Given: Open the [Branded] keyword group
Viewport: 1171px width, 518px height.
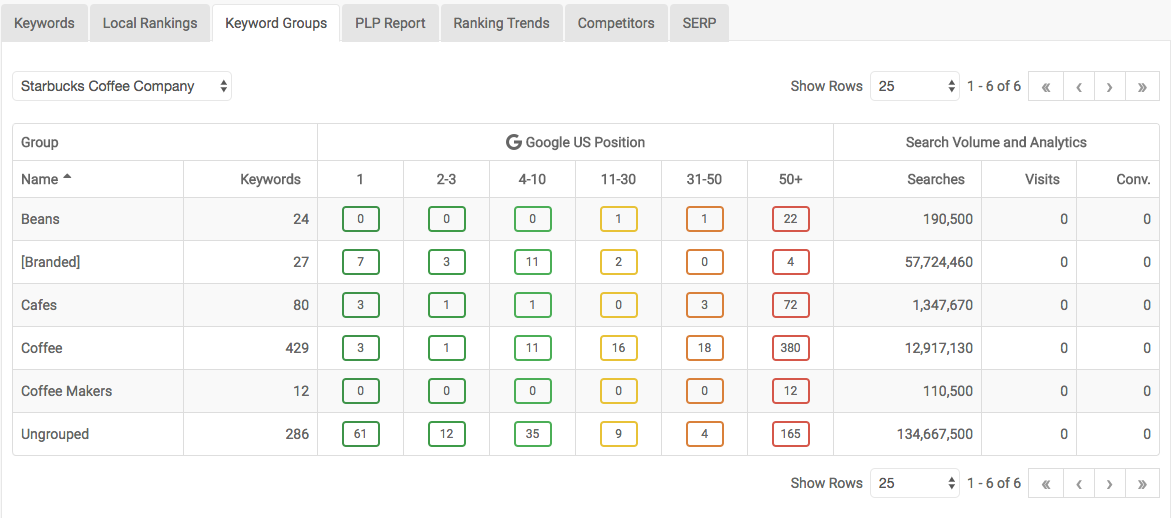Looking at the screenshot, I should pyautogui.click(x=50, y=263).
